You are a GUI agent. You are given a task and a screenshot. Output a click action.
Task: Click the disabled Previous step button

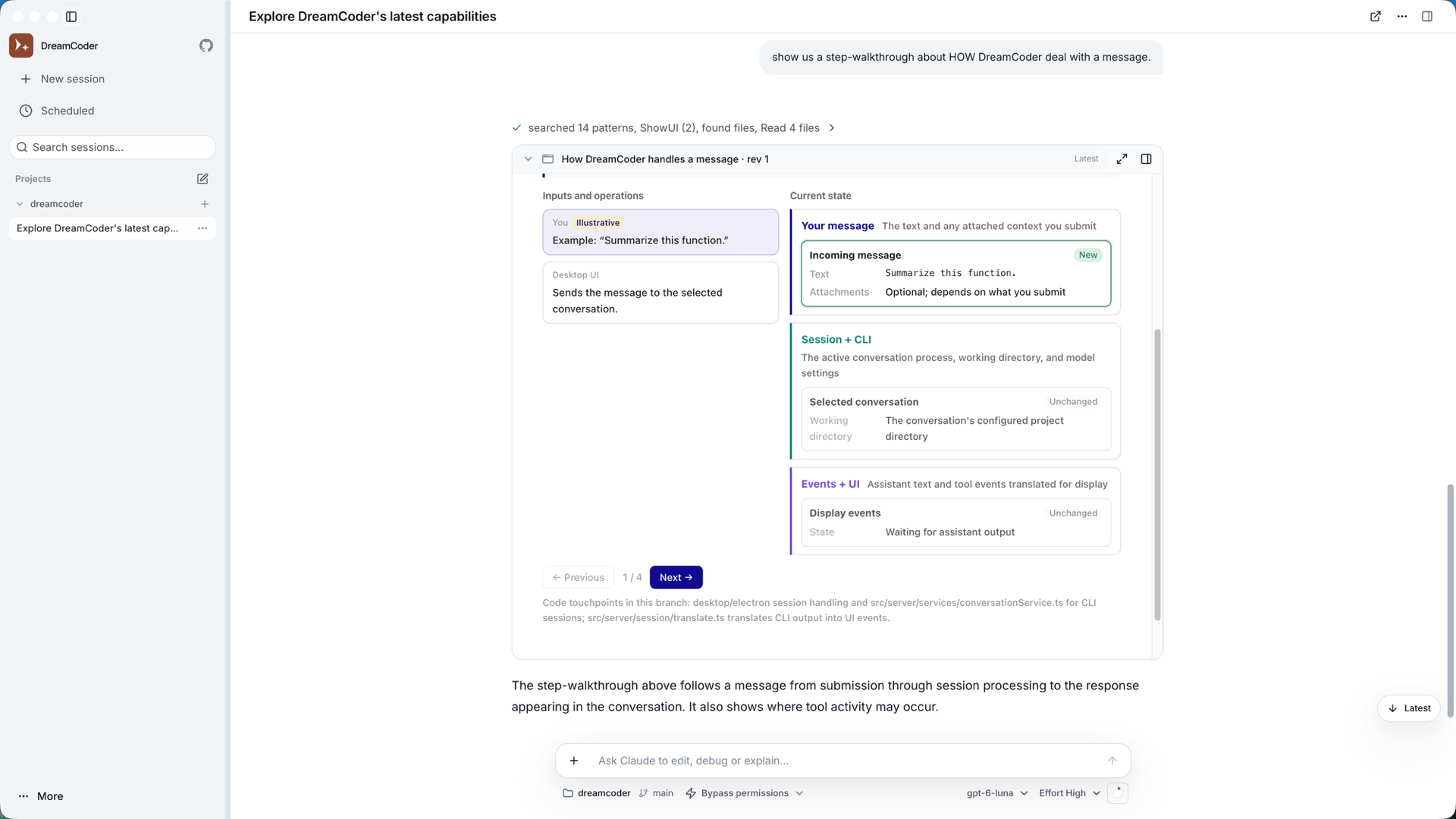coord(579,578)
